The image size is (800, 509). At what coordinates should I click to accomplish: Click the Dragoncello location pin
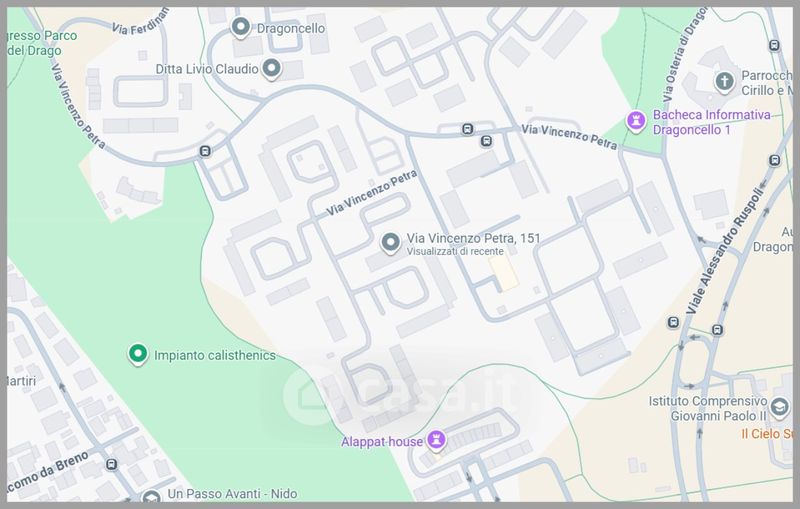click(x=240, y=27)
